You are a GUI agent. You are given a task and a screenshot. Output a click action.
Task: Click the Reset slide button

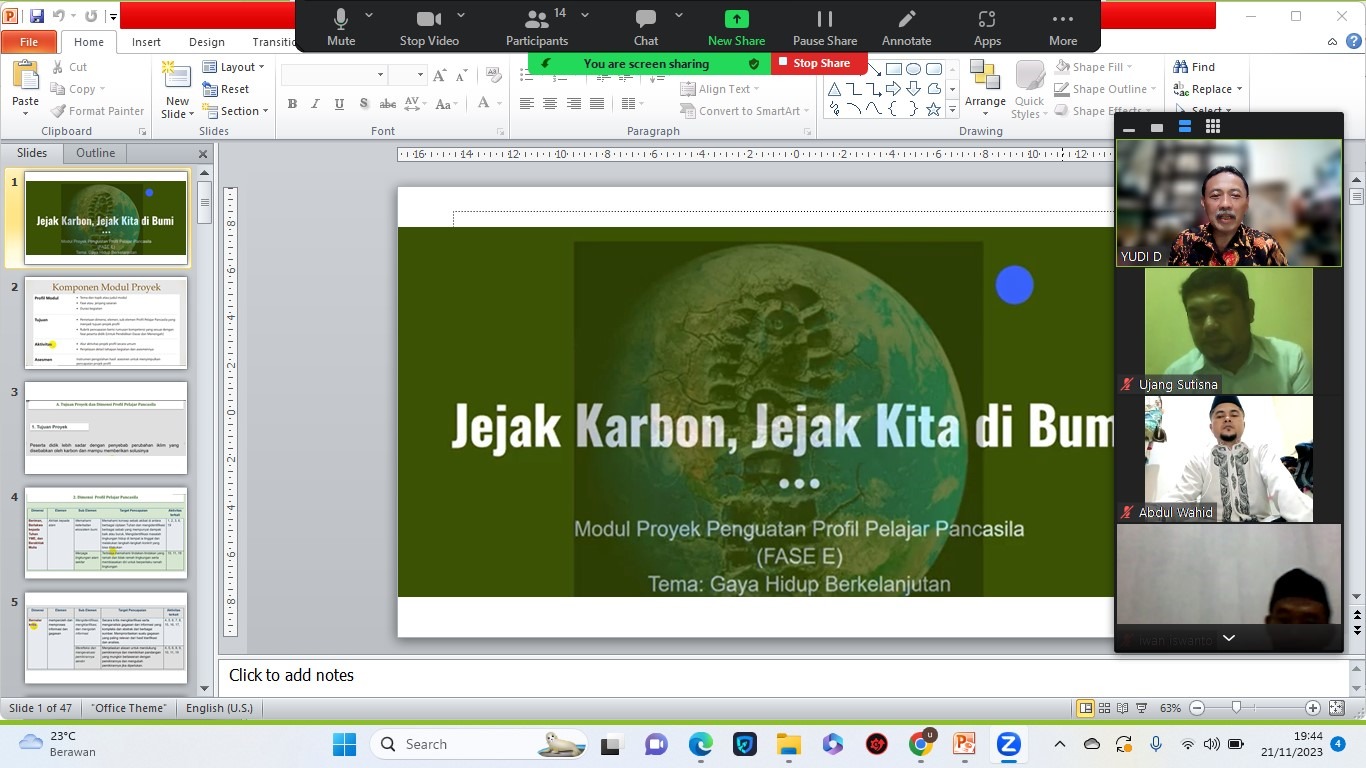point(226,89)
